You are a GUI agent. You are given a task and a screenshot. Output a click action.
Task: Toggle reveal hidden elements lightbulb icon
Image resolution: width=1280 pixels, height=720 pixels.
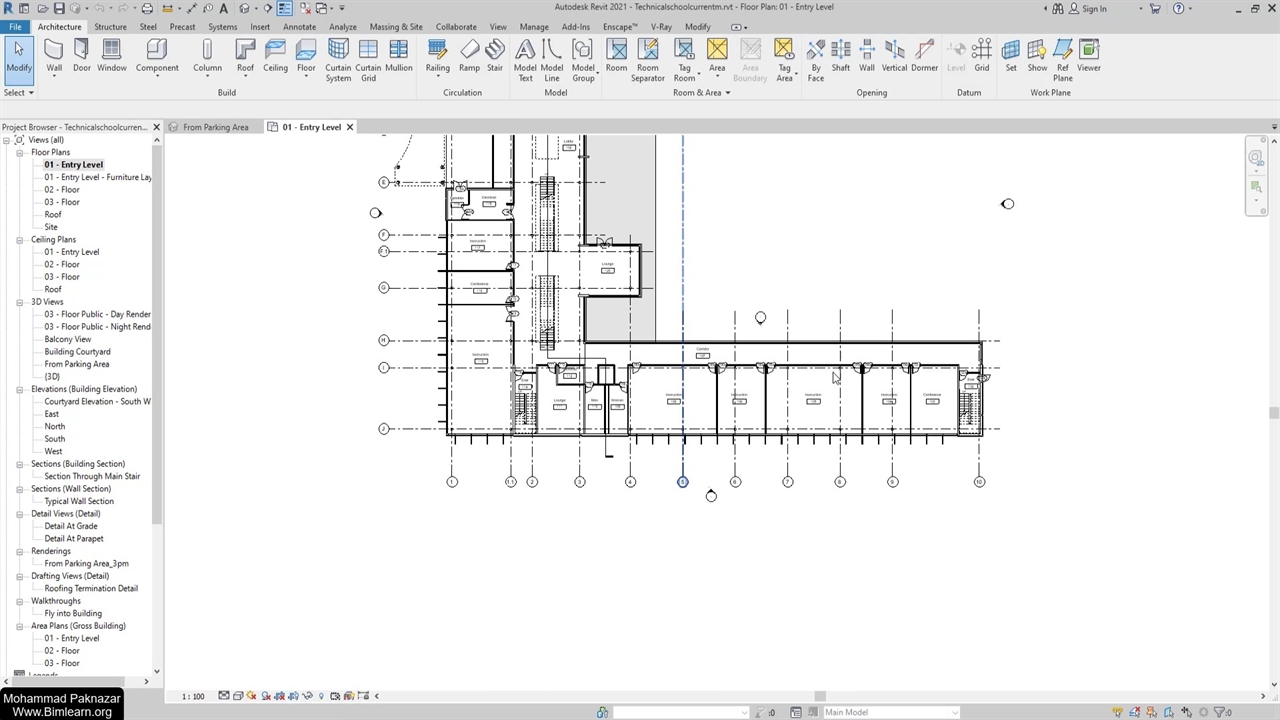(x=321, y=696)
